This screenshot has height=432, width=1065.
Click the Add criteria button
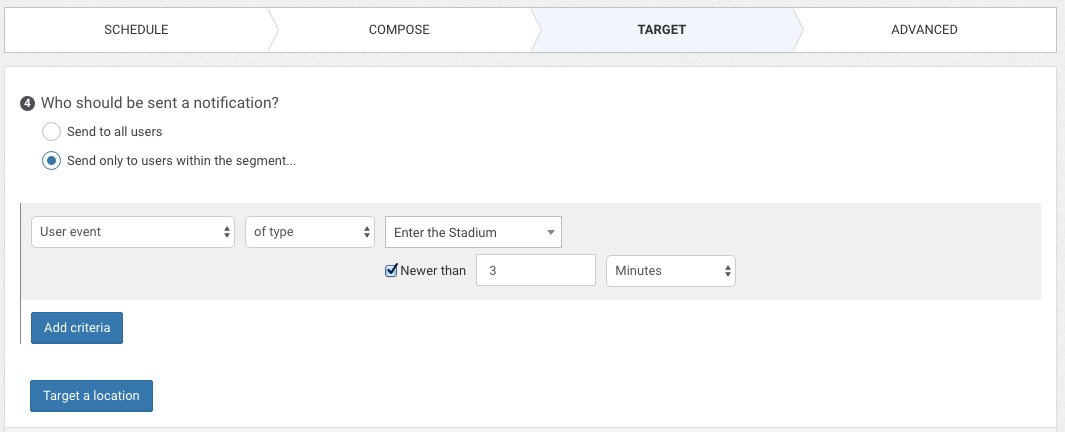coord(77,328)
